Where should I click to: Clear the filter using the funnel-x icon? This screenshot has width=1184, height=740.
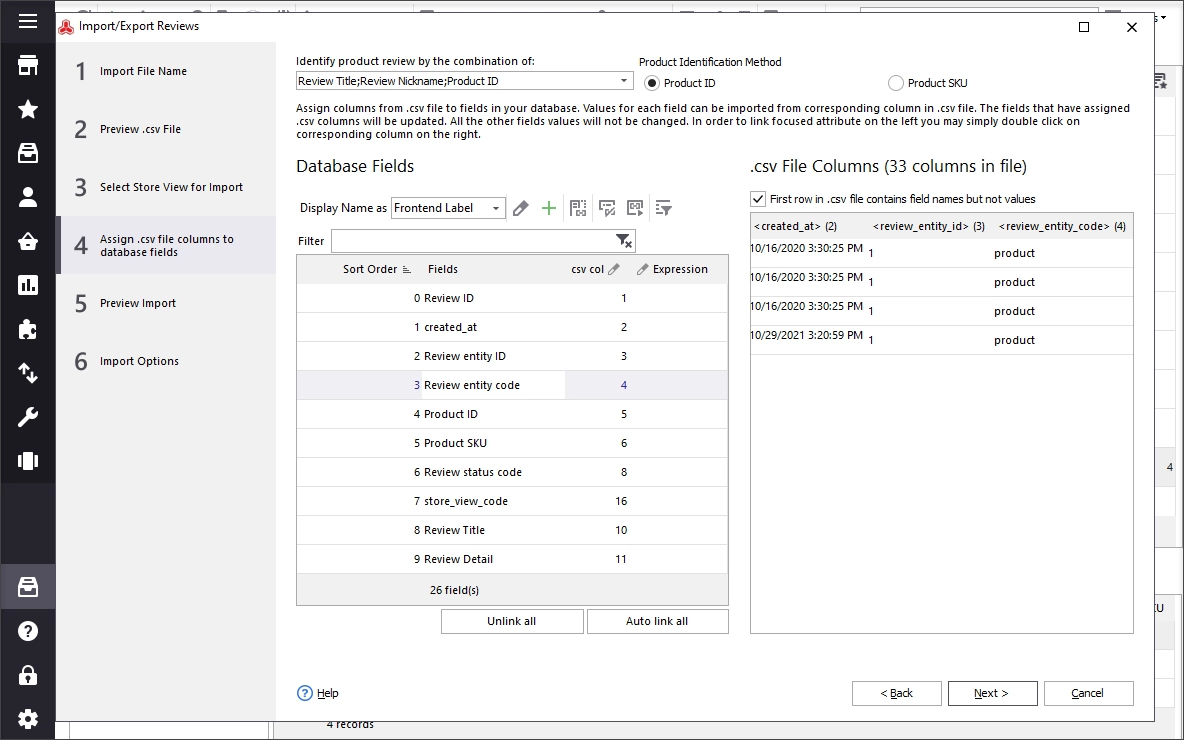coord(623,241)
